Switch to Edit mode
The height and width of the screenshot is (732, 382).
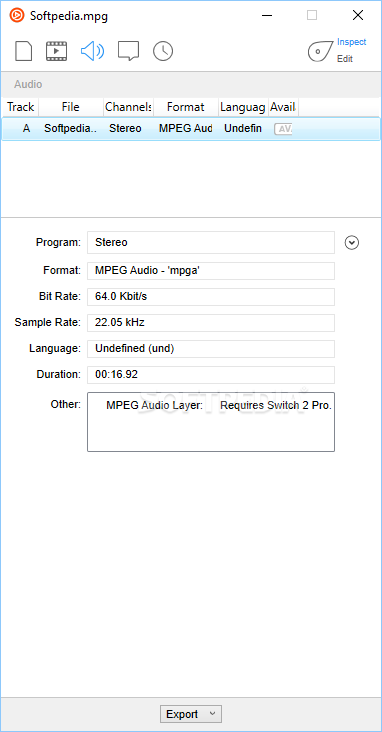[x=345, y=59]
